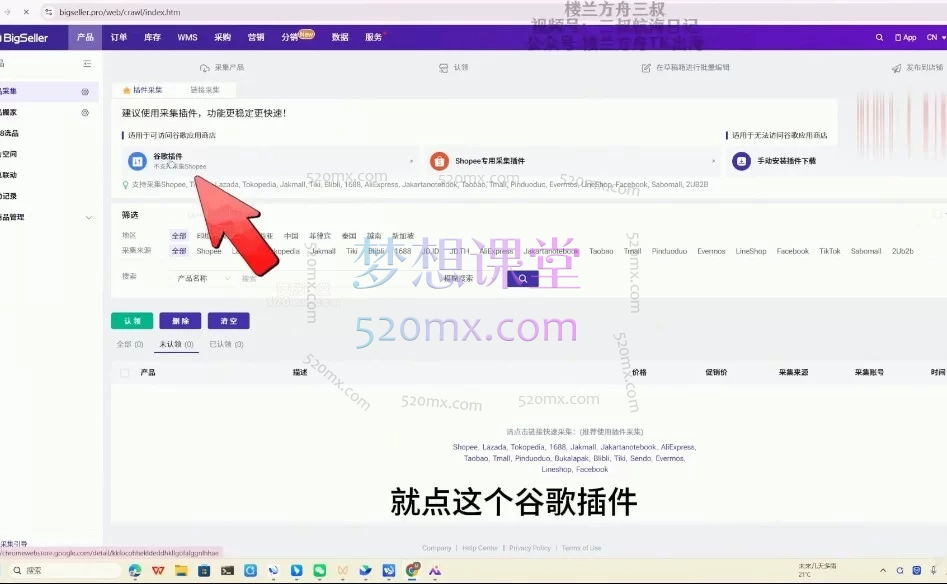This screenshot has width=947, height=584.
Task: Click the 清空 button
Action: [x=228, y=321]
